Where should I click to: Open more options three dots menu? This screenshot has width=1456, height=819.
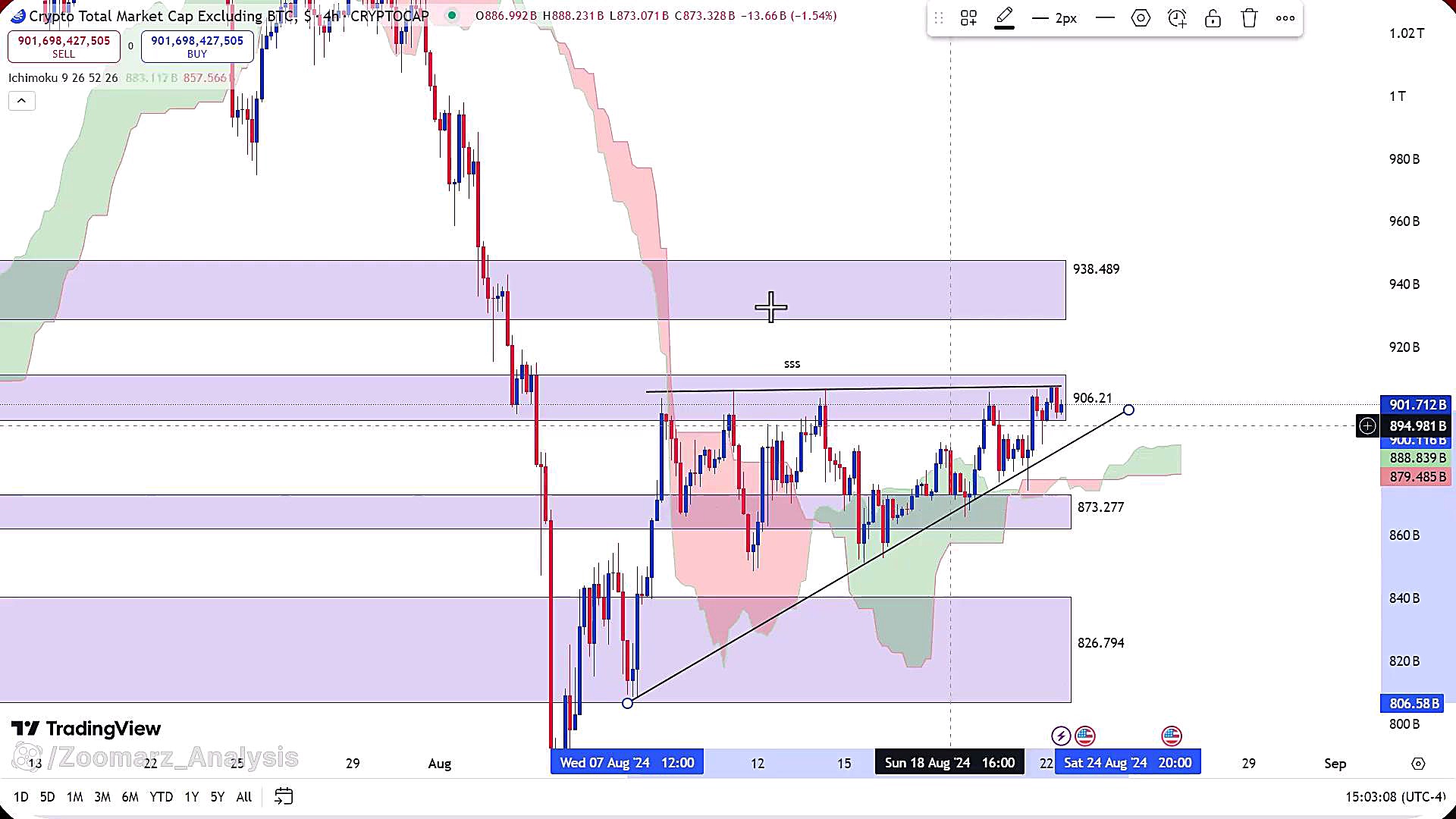1285,18
